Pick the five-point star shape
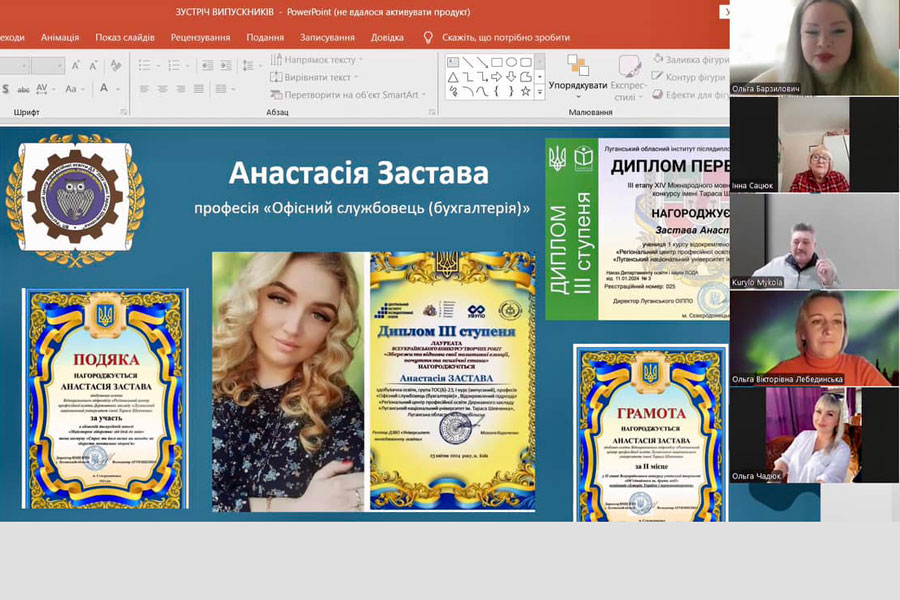The width and height of the screenshot is (900, 600). coord(525,91)
